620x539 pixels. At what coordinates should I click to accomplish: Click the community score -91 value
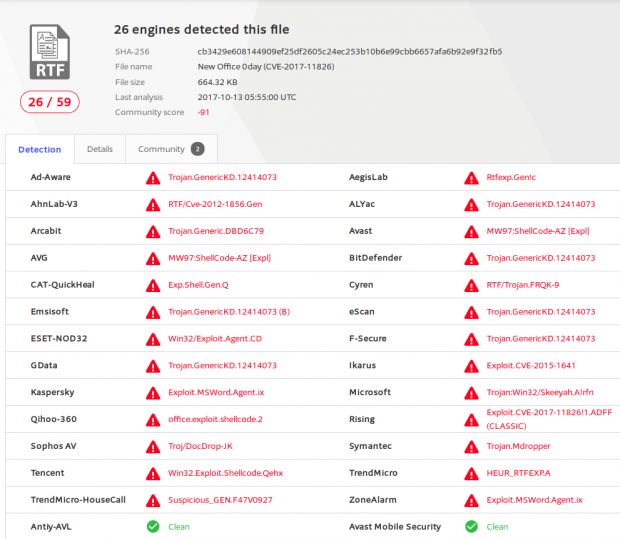[x=203, y=112]
